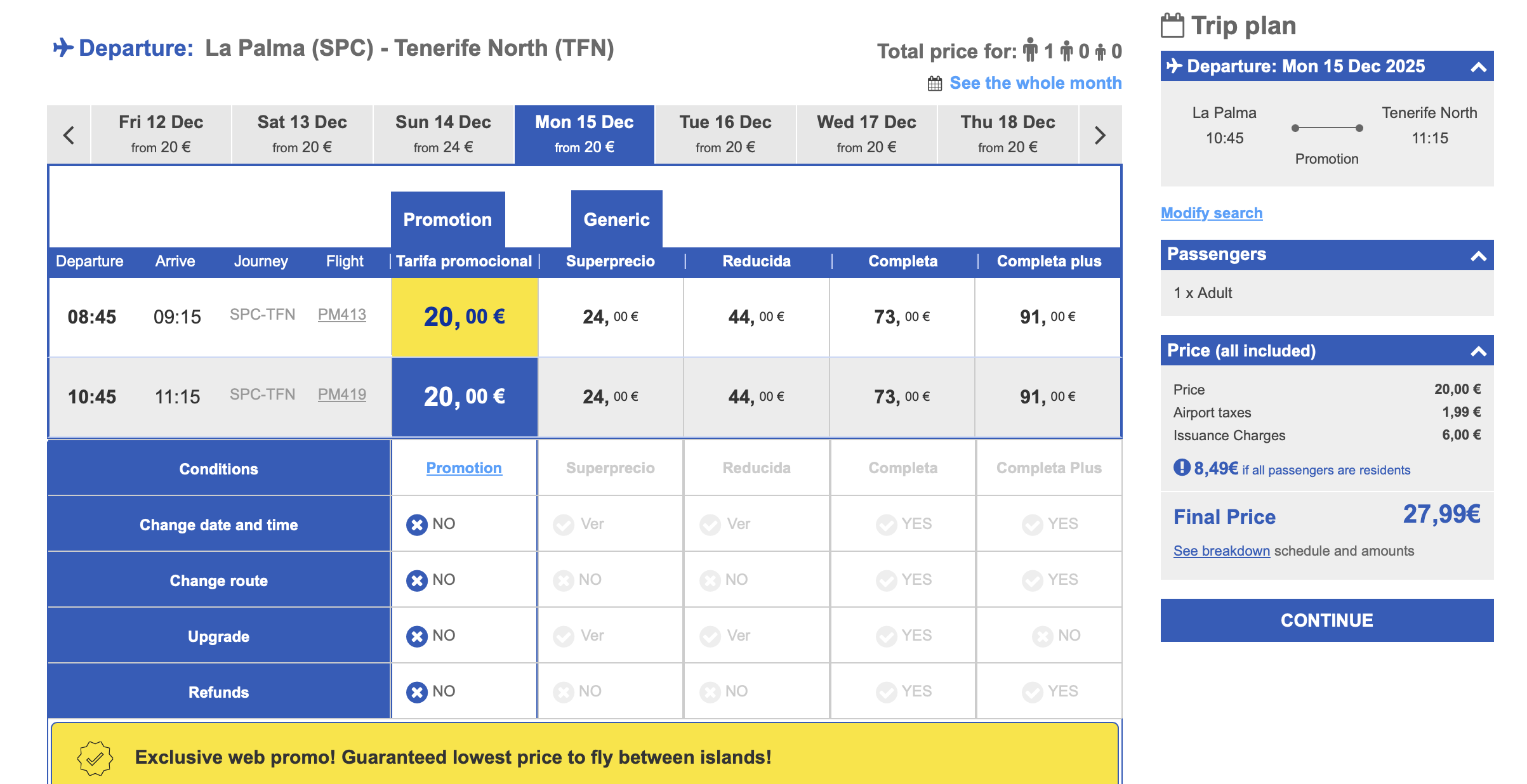Open the See breakdown link
Image resolution: width=1527 pixels, height=784 pixels.
[1222, 551]
